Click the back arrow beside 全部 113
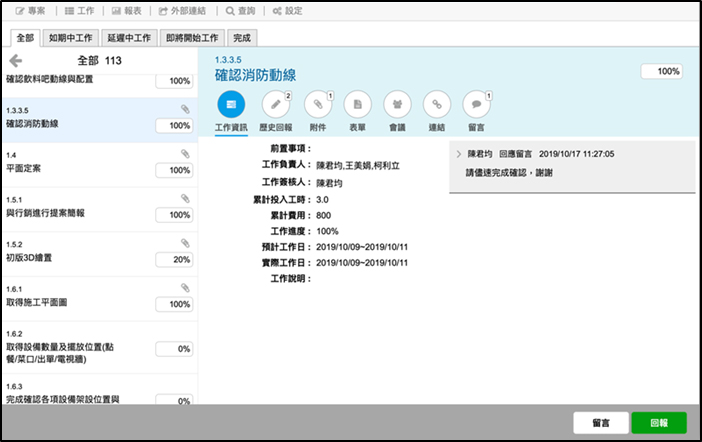Image resolution: width=702 pixels, height=442 pixels. coord(16,61)
